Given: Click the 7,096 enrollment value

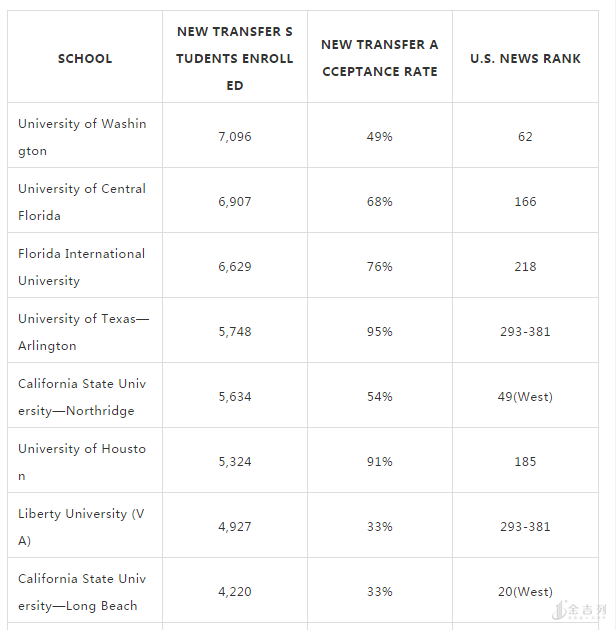Looking at the screenshot, I should (235, 137).
